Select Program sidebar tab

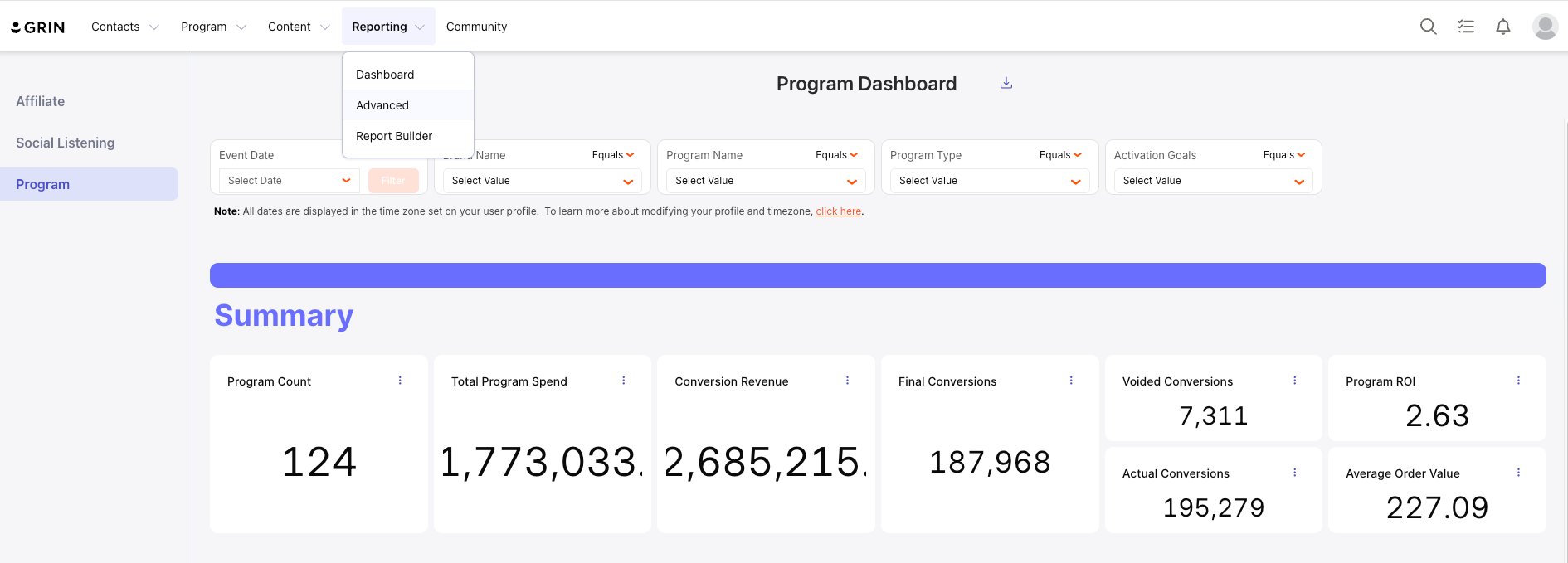point(89,184)
